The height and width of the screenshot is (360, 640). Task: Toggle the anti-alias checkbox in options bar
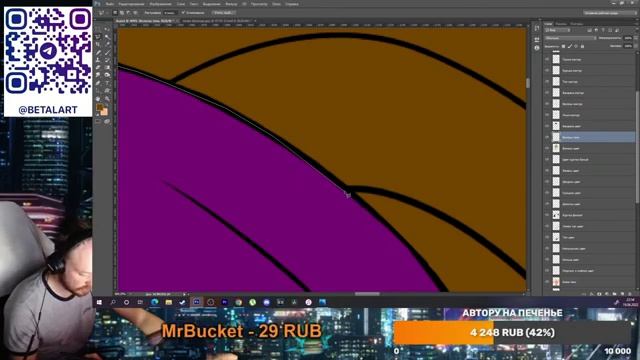[183, 13]
